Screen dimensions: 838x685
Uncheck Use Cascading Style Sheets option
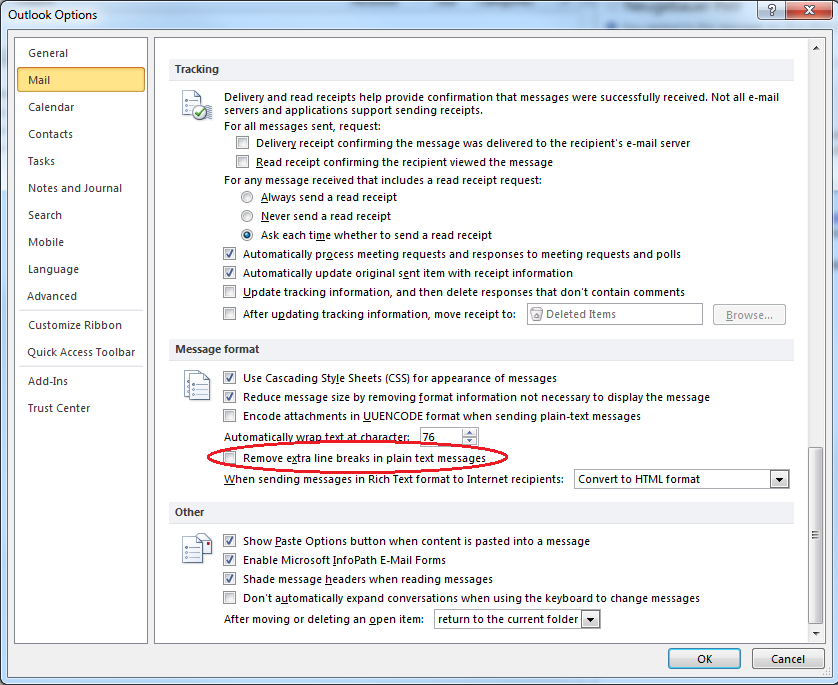point(230,378)
